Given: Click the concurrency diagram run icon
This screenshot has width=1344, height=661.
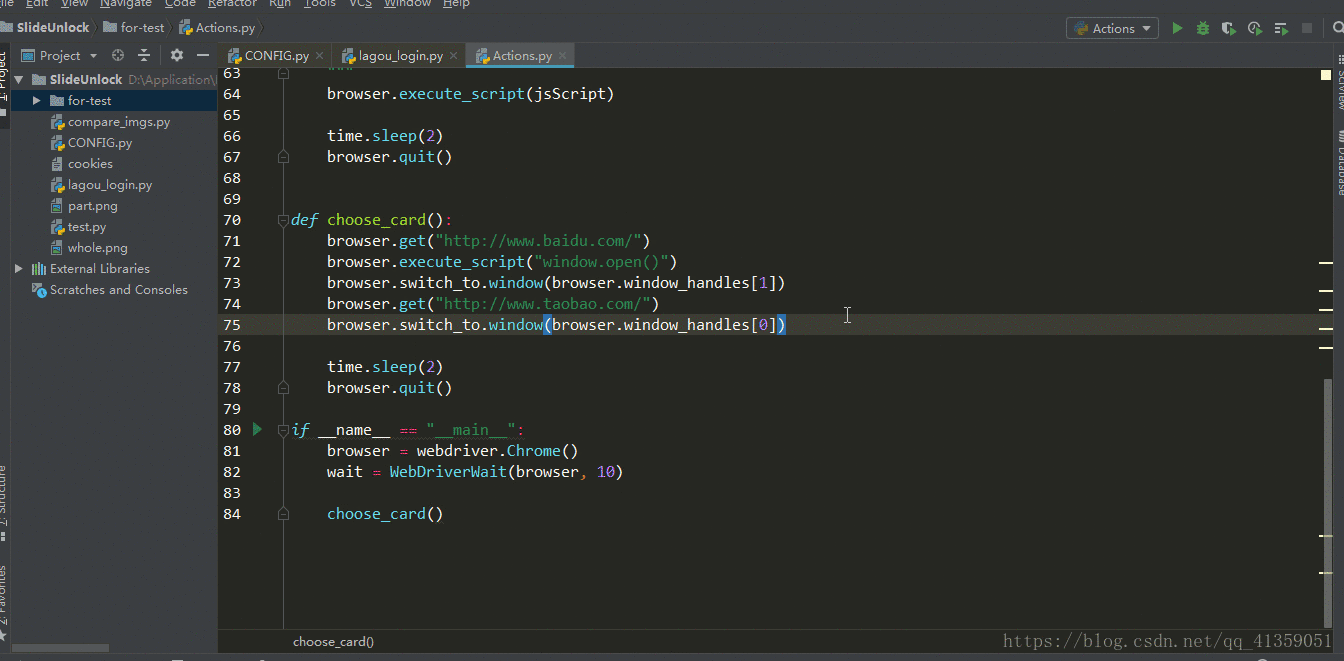Looking at the screenshot, I should click(1280, 28).
